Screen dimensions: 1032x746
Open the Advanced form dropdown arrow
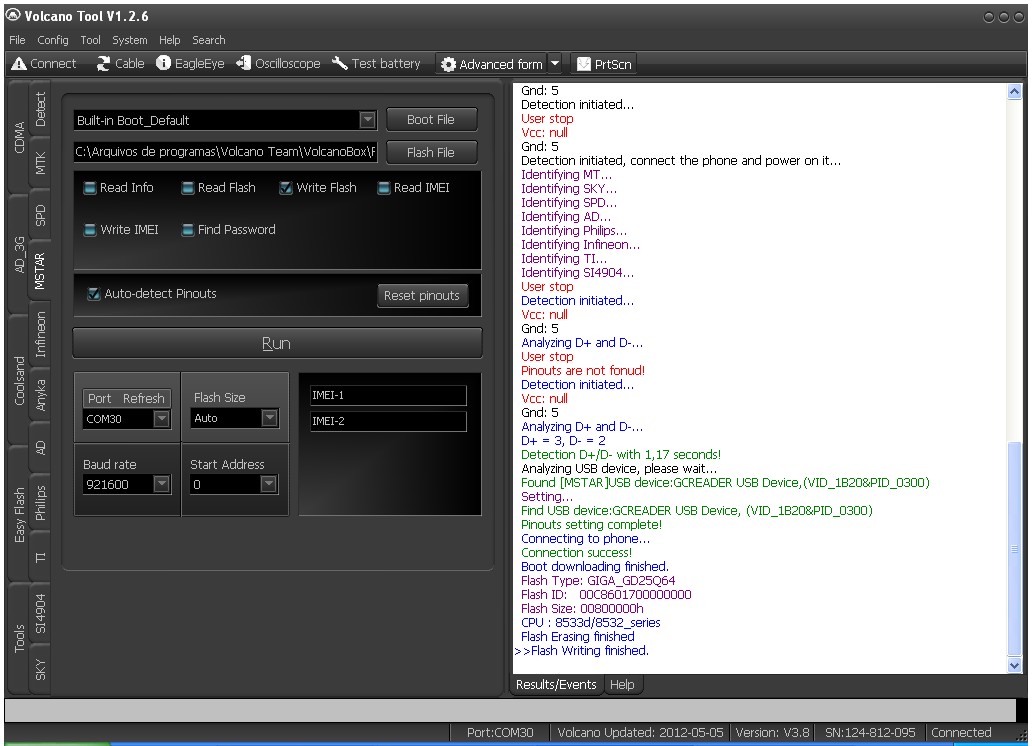[x=555, y=64]
